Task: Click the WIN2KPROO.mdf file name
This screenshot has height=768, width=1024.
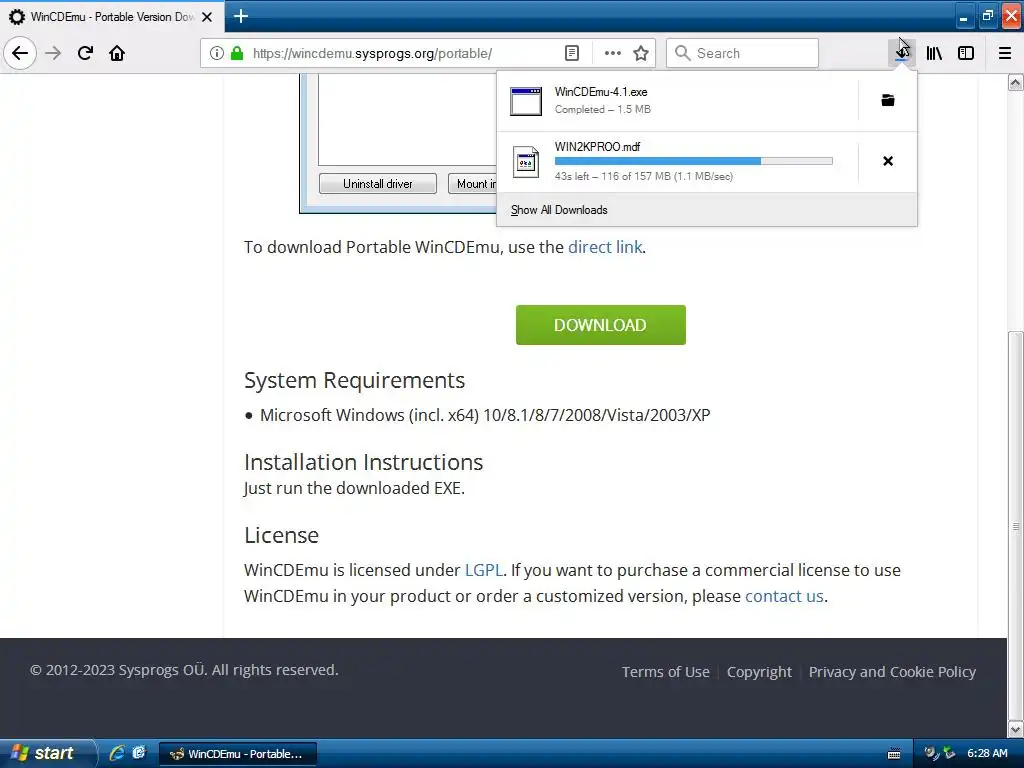Action: (598, 146)
